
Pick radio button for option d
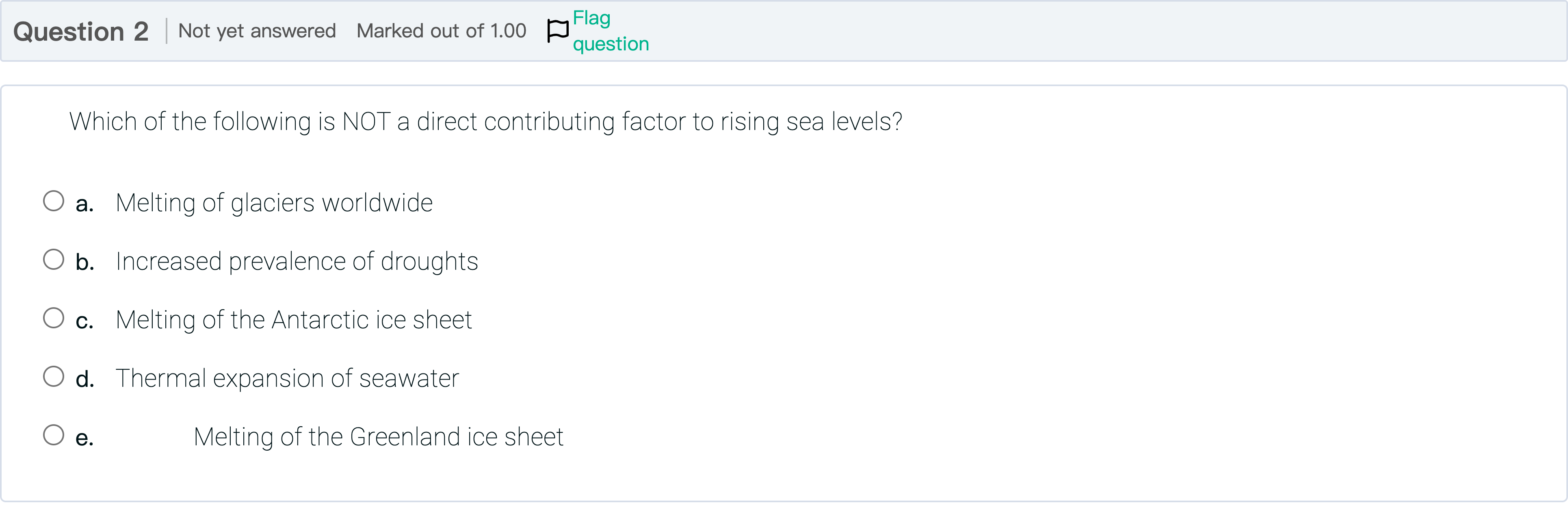pos(54,376)
